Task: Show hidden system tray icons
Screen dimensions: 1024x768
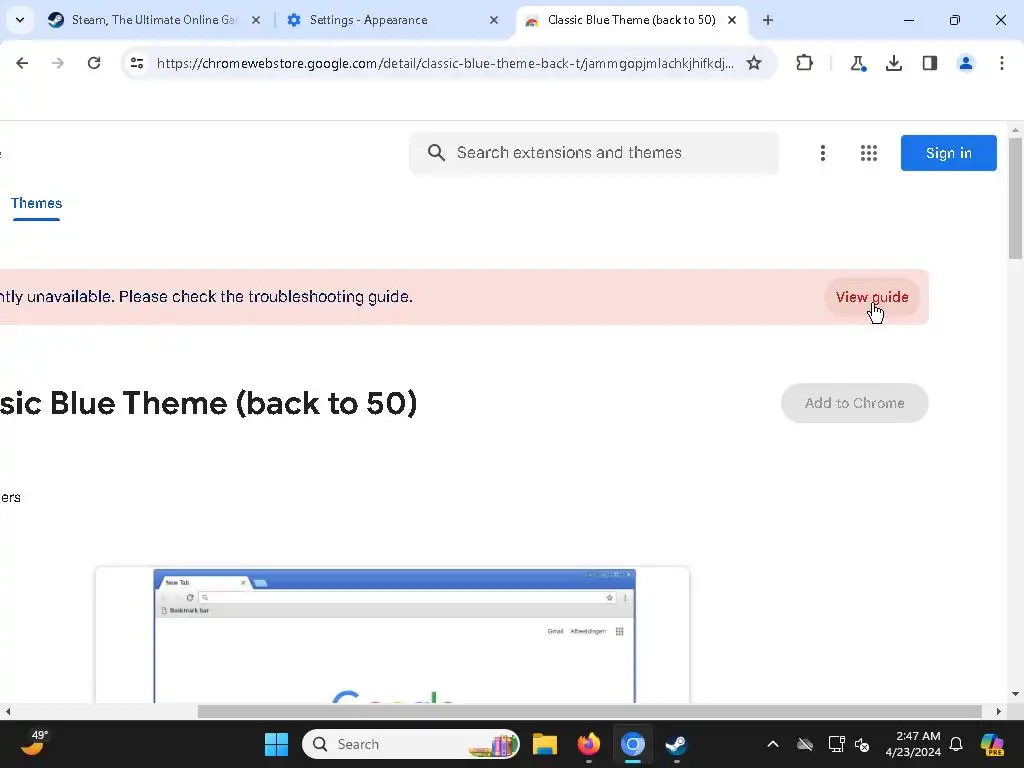Action: [773, 744]
